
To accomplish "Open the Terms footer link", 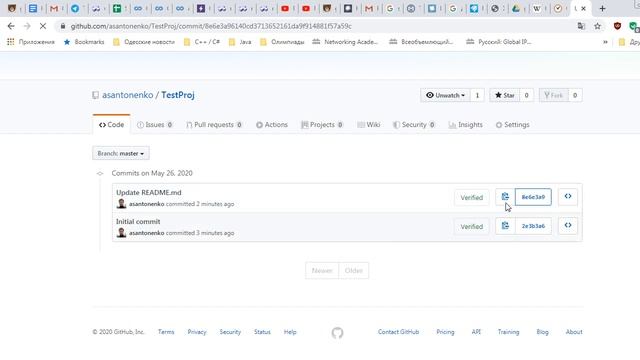I will point(166,332).
